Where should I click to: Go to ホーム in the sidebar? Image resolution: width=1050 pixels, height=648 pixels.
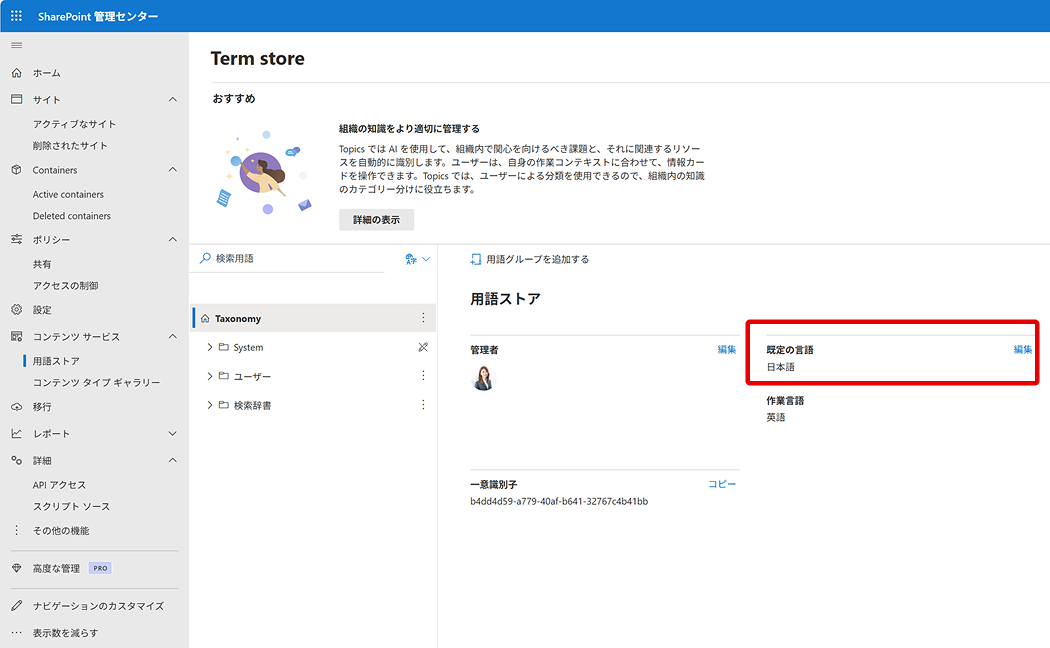pos(46,73)
